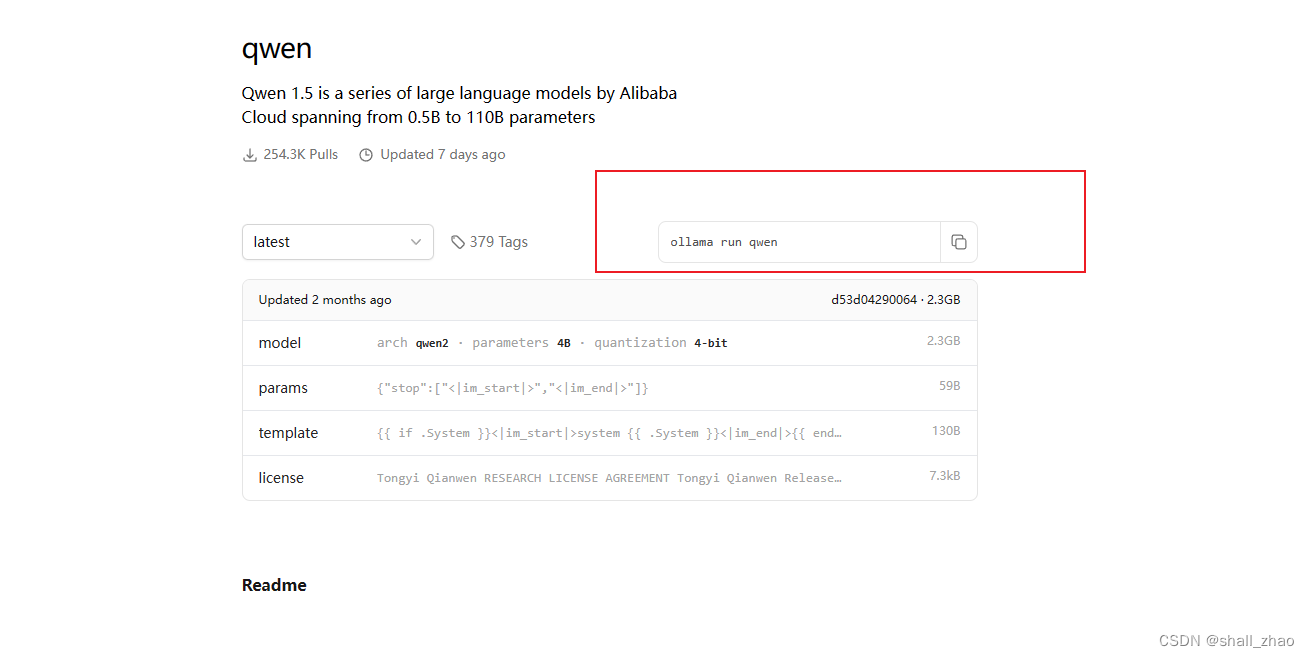Click the arch qwen2 parameters 4B text
Viewport: 1309px width, 657px height.
(552, 343)
